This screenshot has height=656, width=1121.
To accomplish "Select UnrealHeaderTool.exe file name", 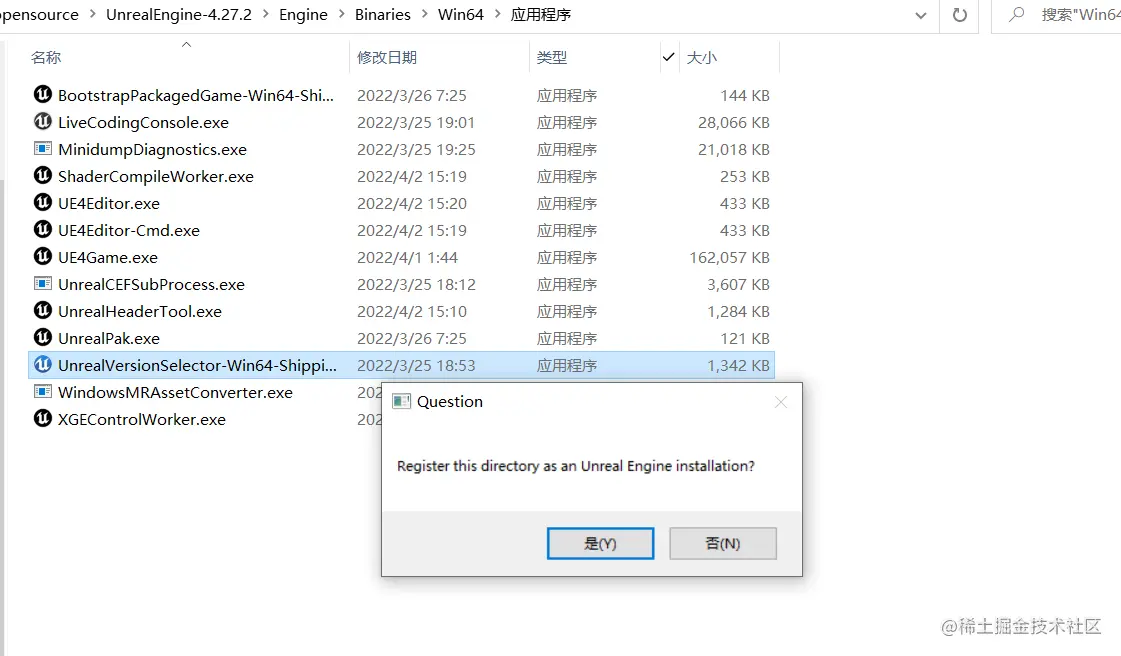I will coord(140,312).
